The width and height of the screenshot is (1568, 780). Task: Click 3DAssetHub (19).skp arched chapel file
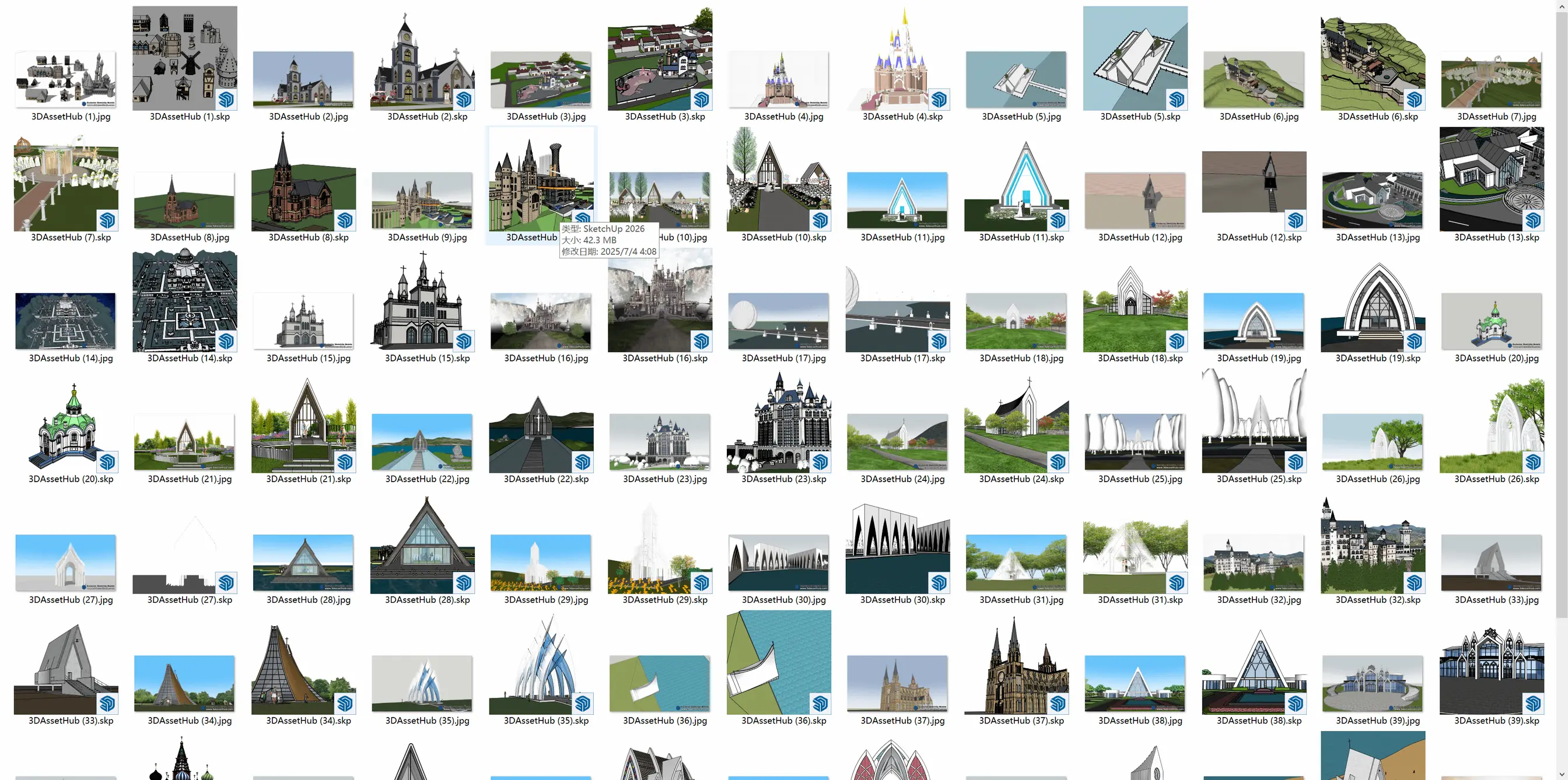[x=1373, y=307]
